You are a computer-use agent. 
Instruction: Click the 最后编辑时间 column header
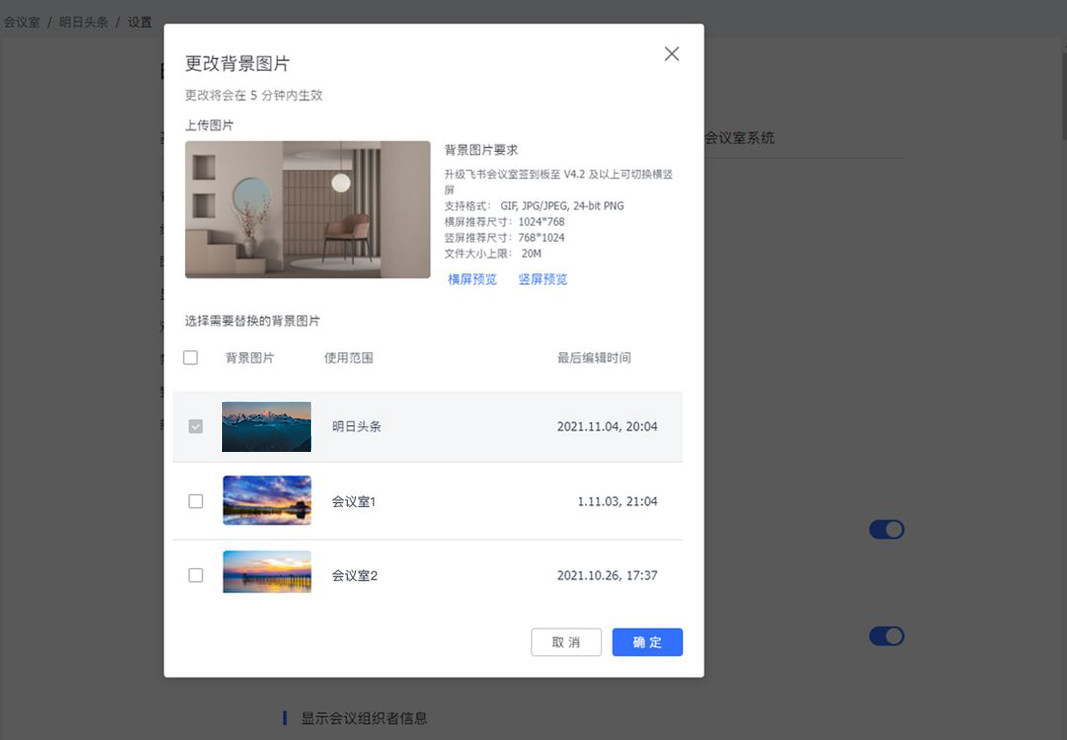click(x=594, y=358)
